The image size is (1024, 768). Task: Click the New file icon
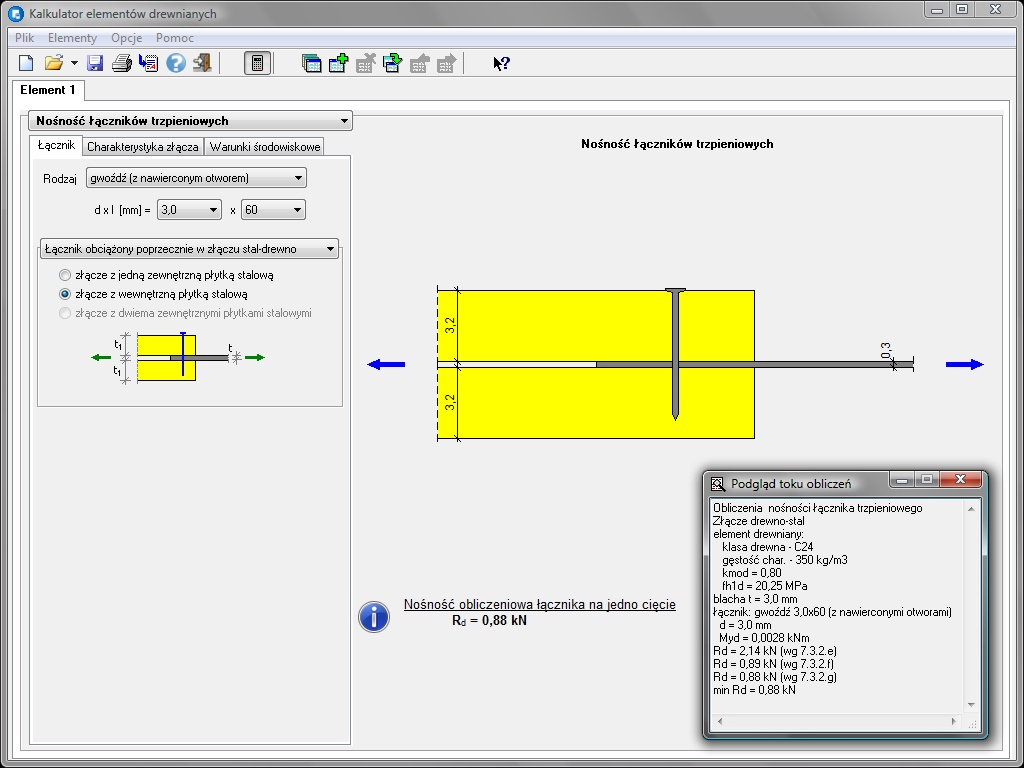(27, 63)
